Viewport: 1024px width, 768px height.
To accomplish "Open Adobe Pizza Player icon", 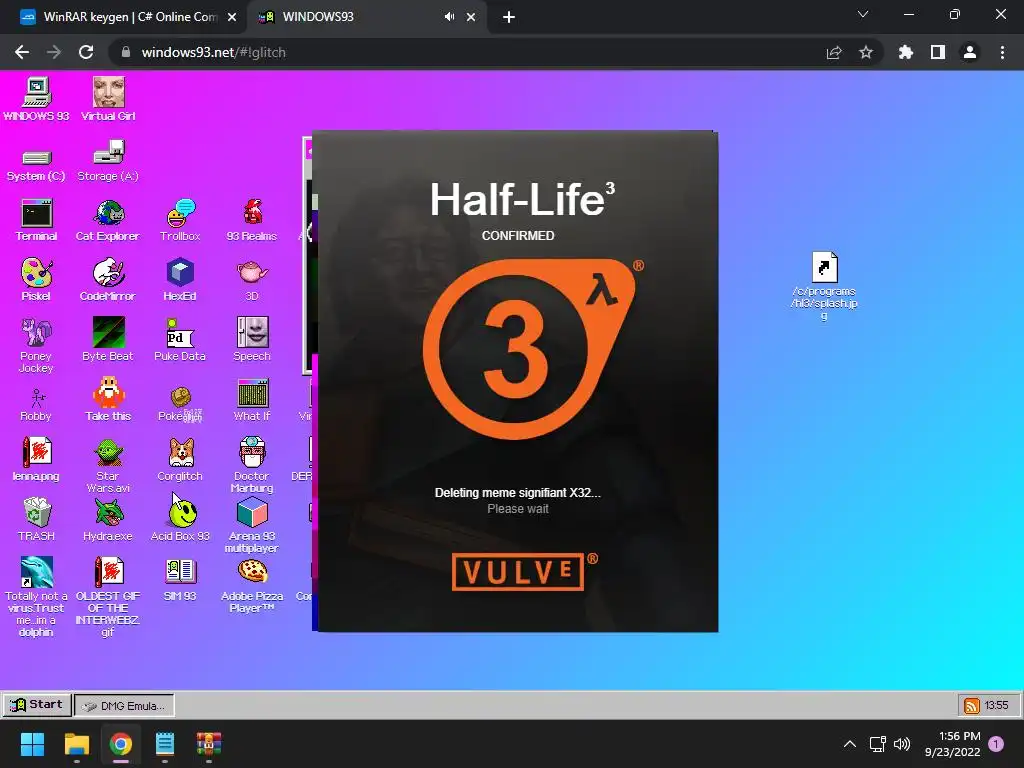I will 252,586.
